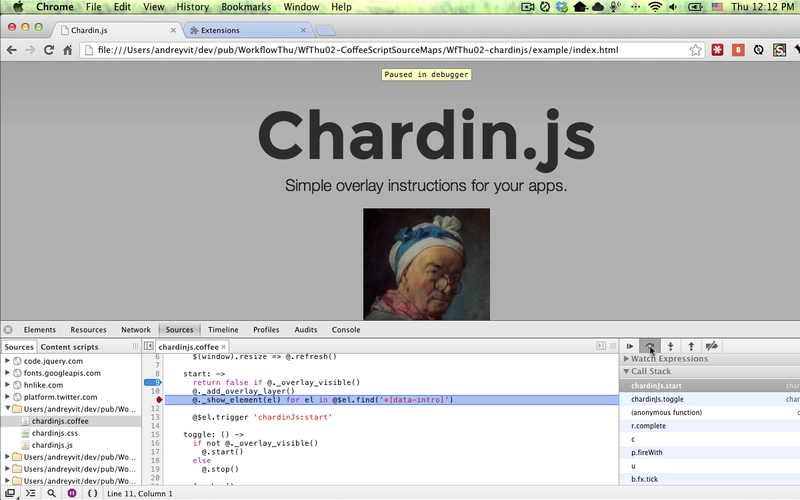Screen dimensions: 800x500
Task: Click the Chardin portrait image
Action: [x=427, y=264]
